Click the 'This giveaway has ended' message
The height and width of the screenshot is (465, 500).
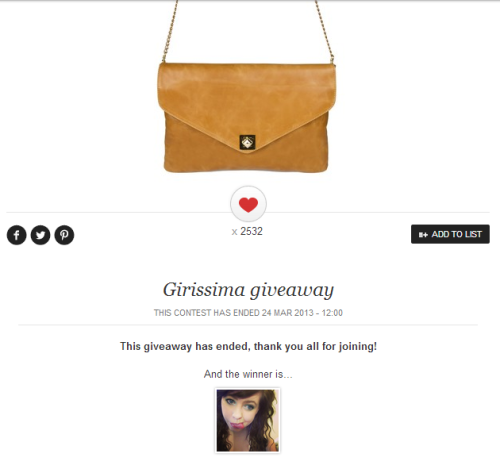pos(248,346)
